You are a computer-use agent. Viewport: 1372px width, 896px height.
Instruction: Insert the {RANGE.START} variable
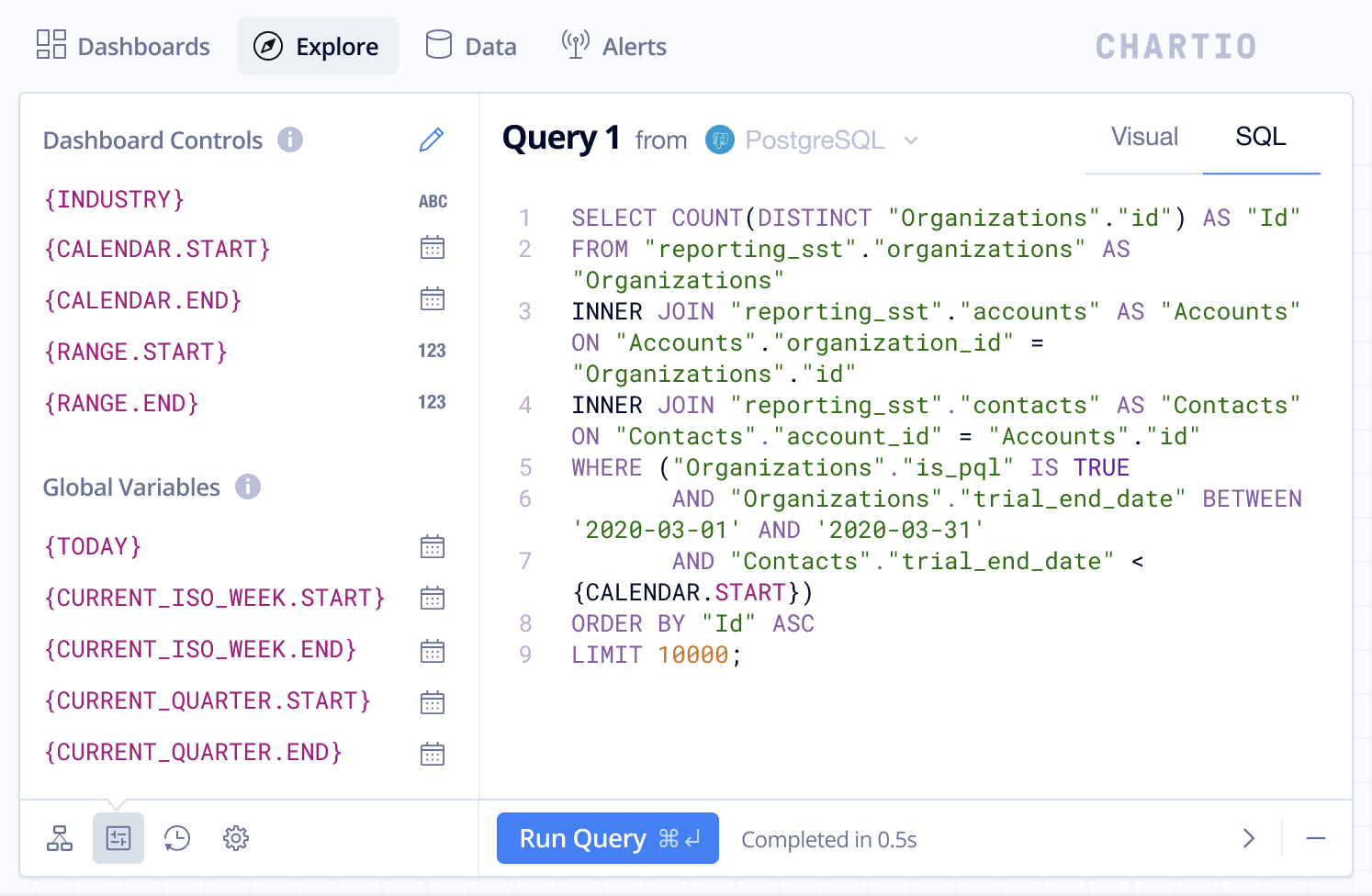point(135,352)
